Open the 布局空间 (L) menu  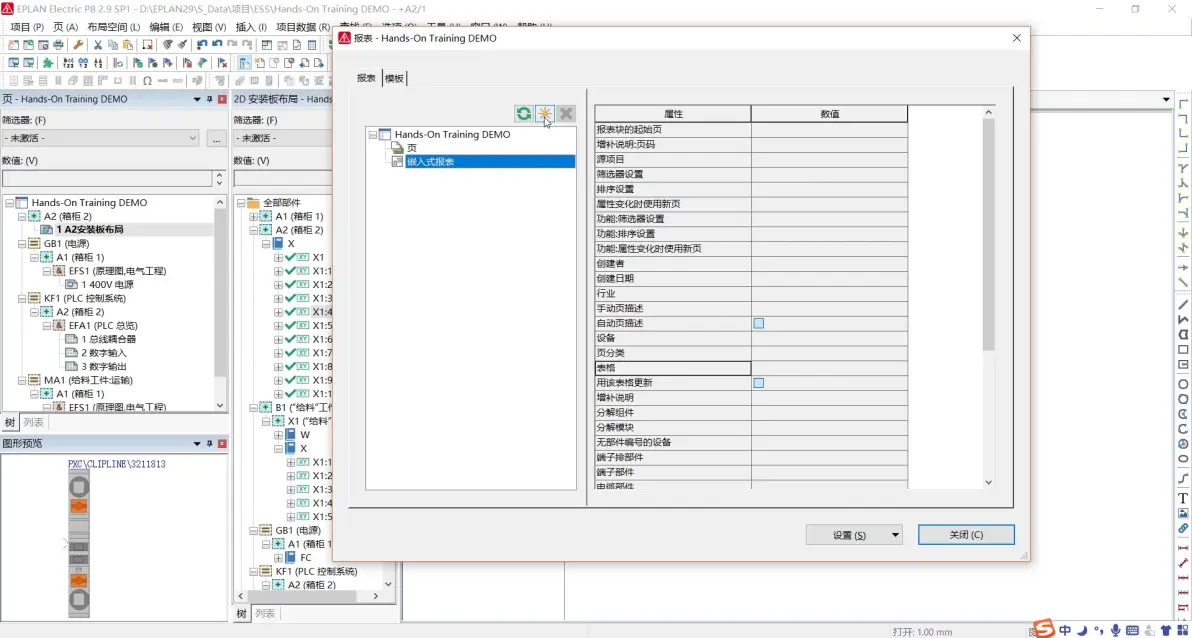coord(114,27)
